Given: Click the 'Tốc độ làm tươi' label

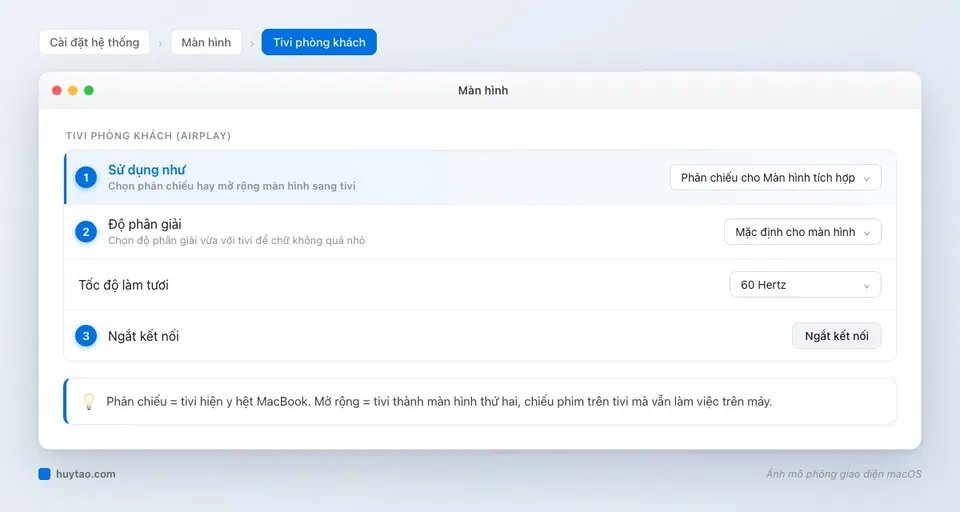Looking at the screenshot, I should (123, 285).
